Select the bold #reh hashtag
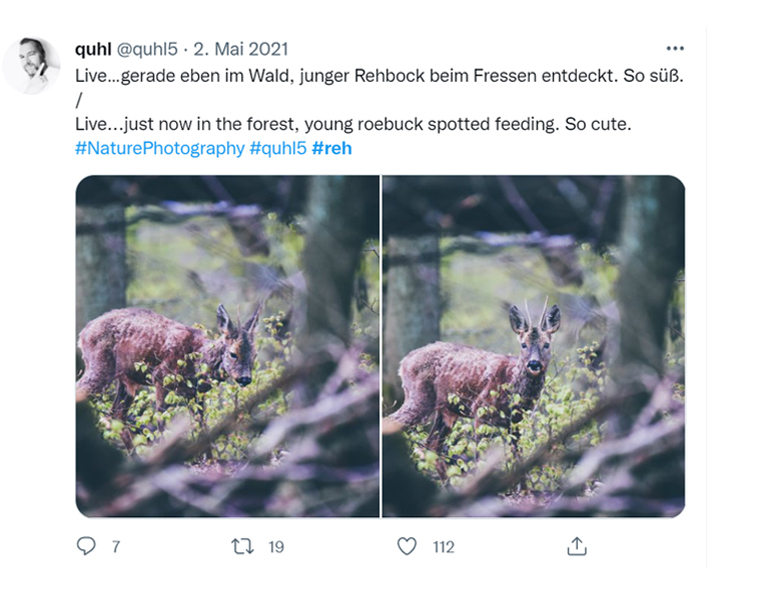The height and width of the screenshot is (600, 757). (x=332, y=148)
